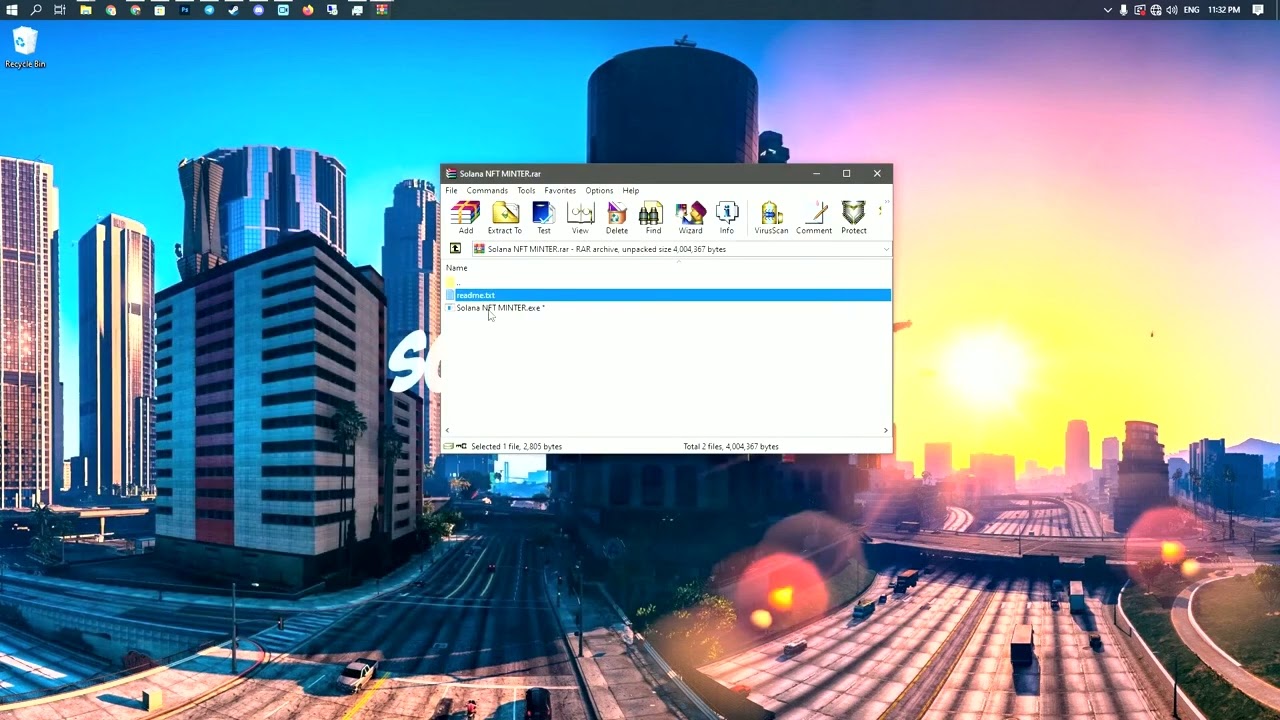Click the taskbar Search icon

click(36, 10)
